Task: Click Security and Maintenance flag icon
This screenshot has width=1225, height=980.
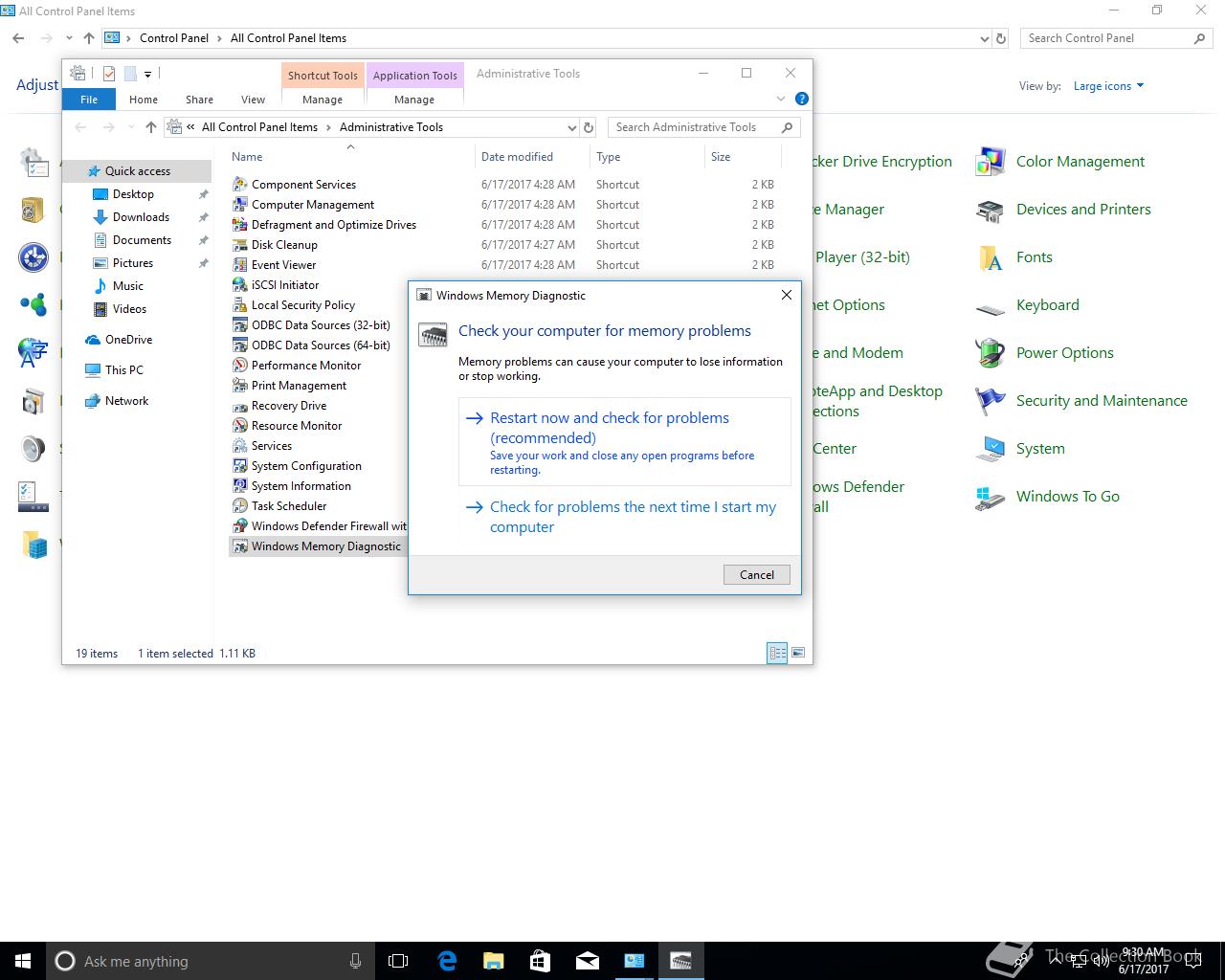Action: (990, 401)
